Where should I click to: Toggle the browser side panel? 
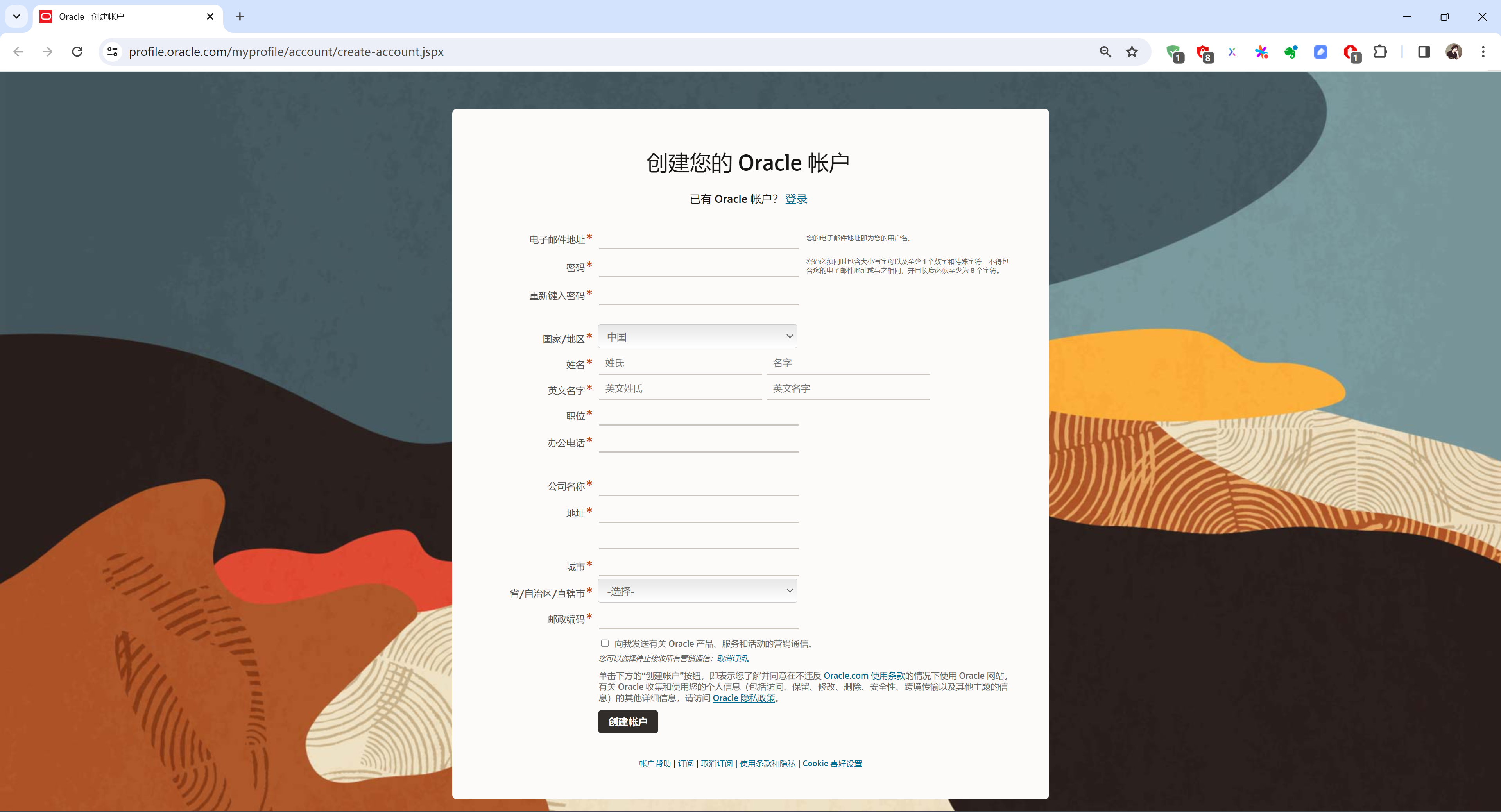click(x=1424, y=52)
